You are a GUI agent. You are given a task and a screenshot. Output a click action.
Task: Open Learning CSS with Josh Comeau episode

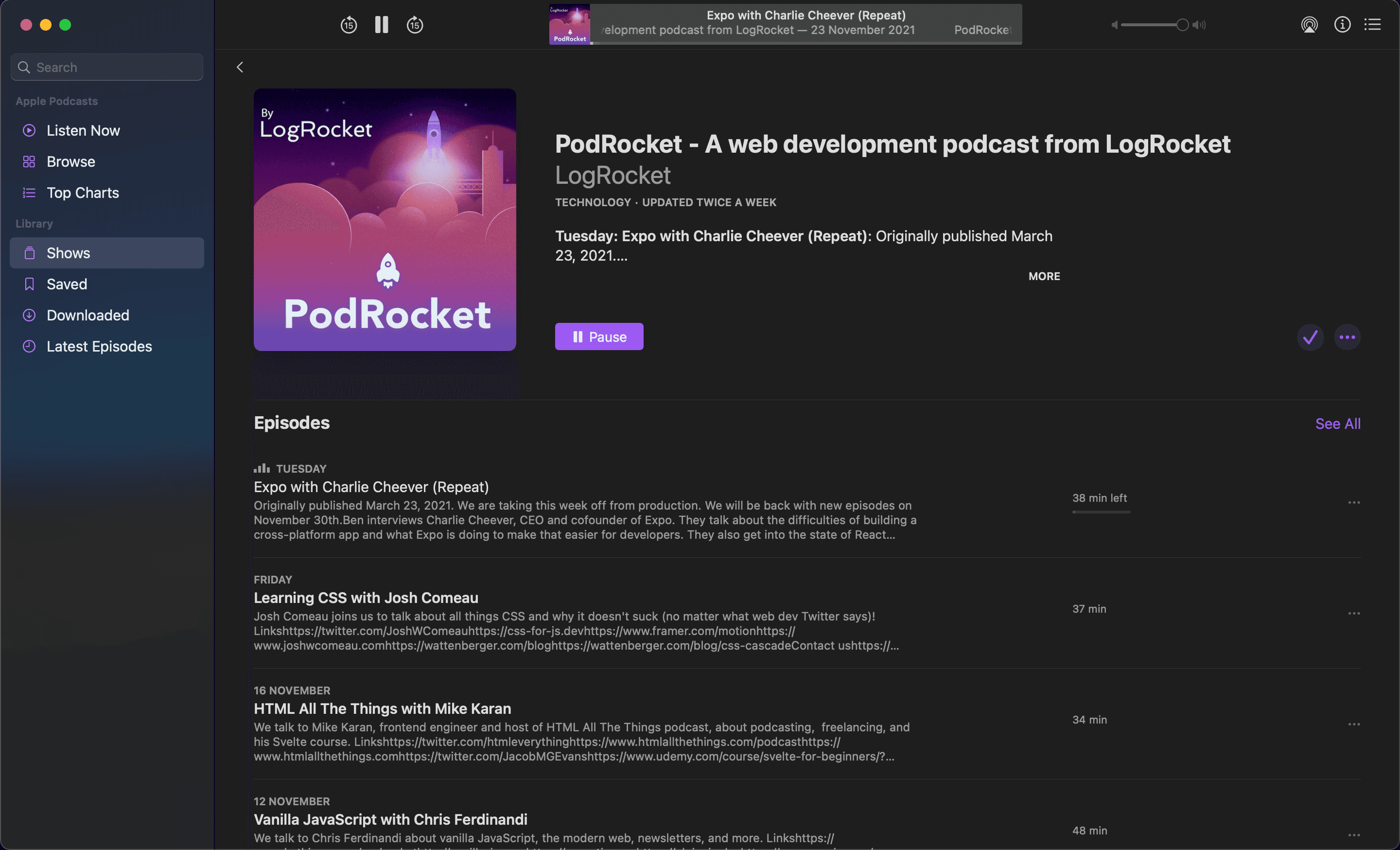click(366, 598)
